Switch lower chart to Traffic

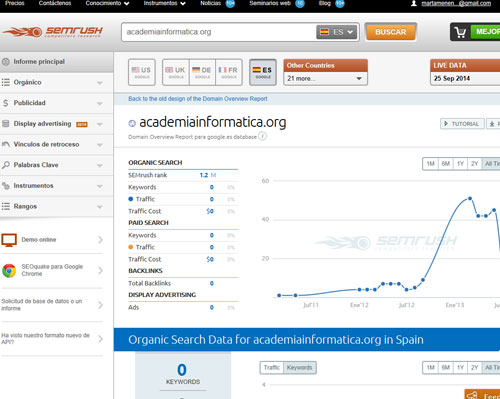coord(272,368)
